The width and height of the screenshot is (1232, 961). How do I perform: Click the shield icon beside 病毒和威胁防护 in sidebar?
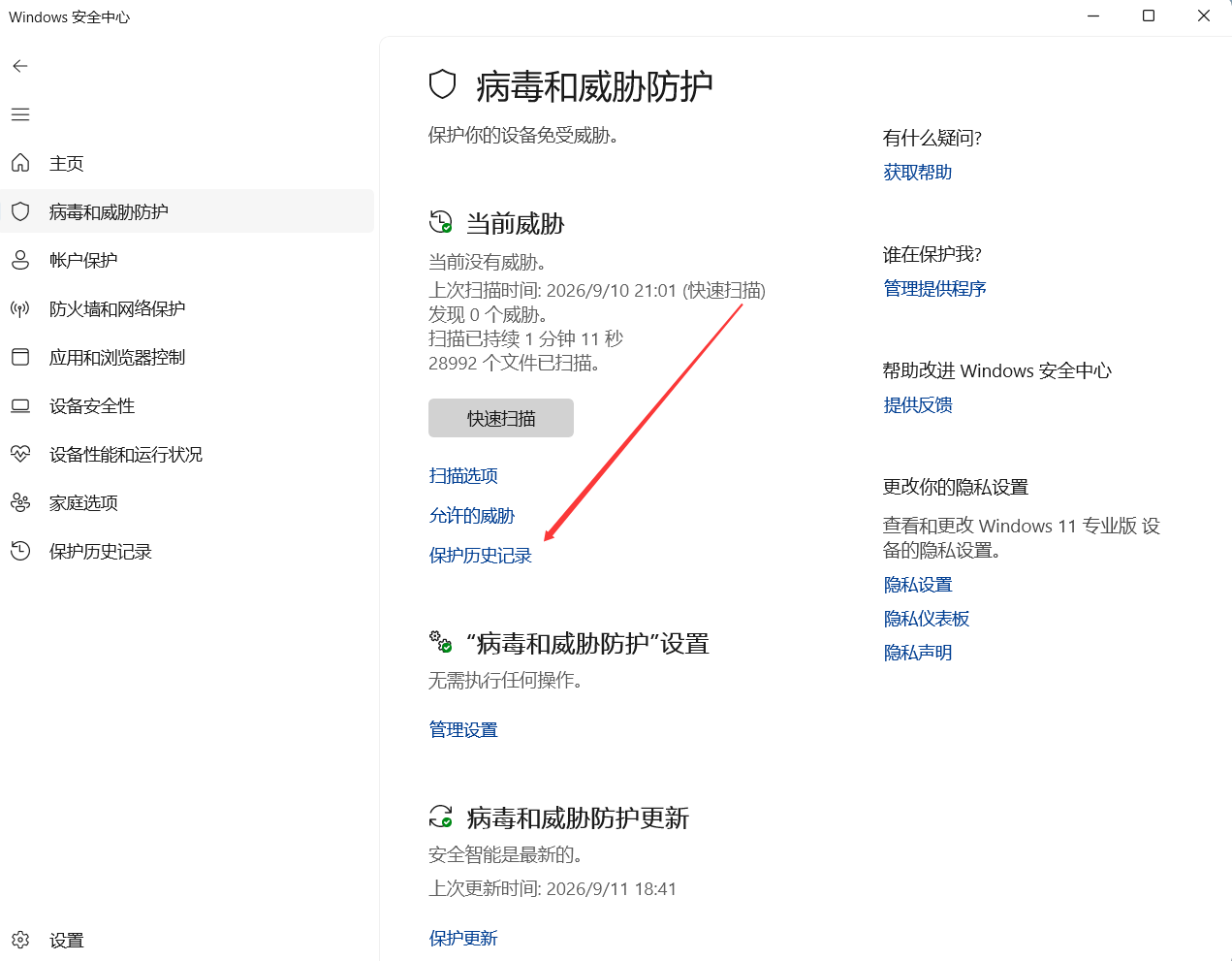pyautogui.click(x=20, y=211)
